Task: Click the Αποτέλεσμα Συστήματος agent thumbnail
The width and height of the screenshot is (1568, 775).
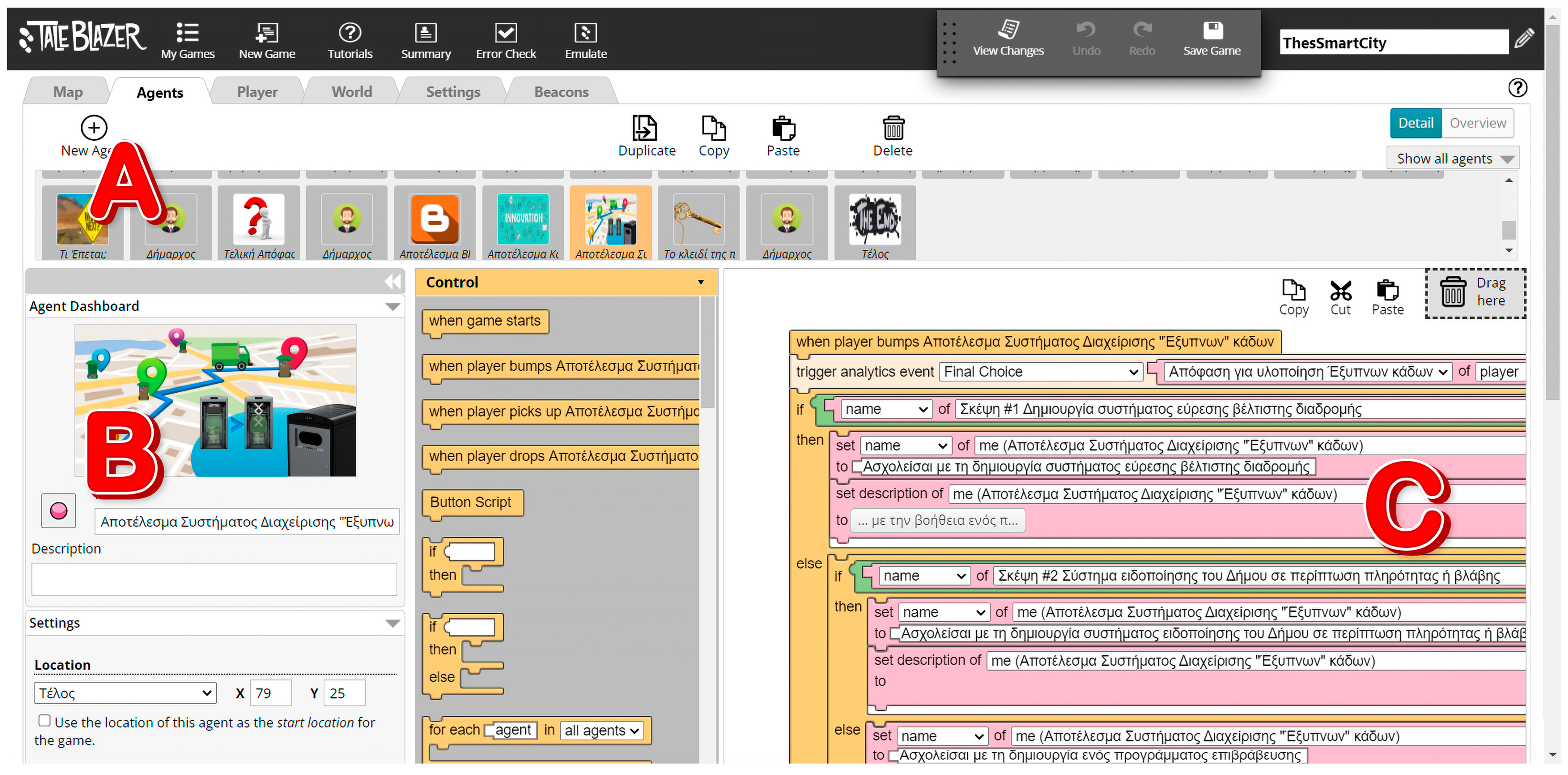Action: (x=610, y=221)
